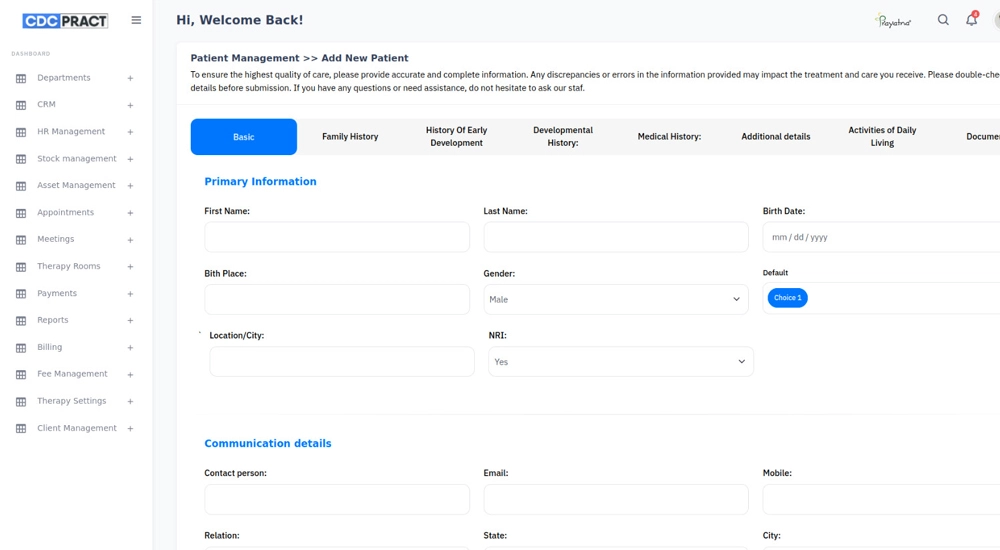Click the Prayatna logo in header
This screenshot has height=550, width=1000.
[x=893, y=21]
